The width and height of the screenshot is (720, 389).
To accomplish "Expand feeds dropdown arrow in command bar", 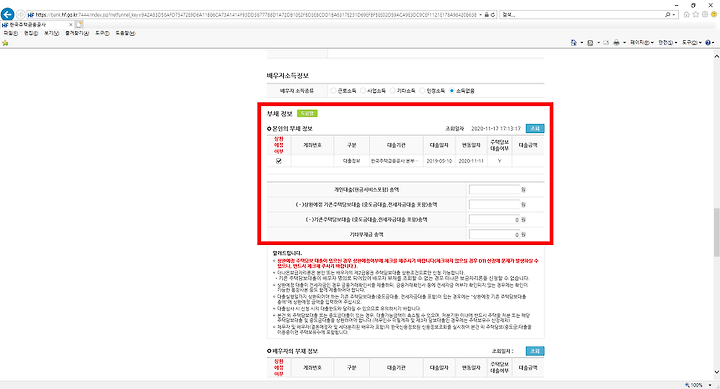I will tap(598, 42).
